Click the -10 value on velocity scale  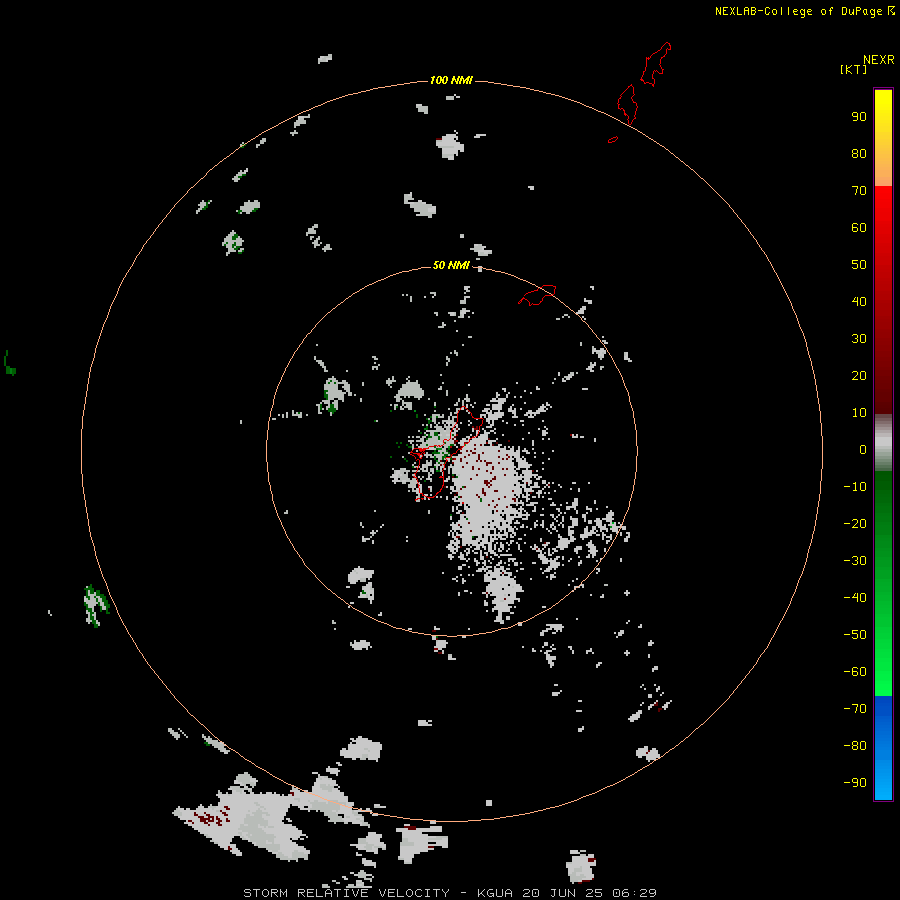(x=855, y=487)
